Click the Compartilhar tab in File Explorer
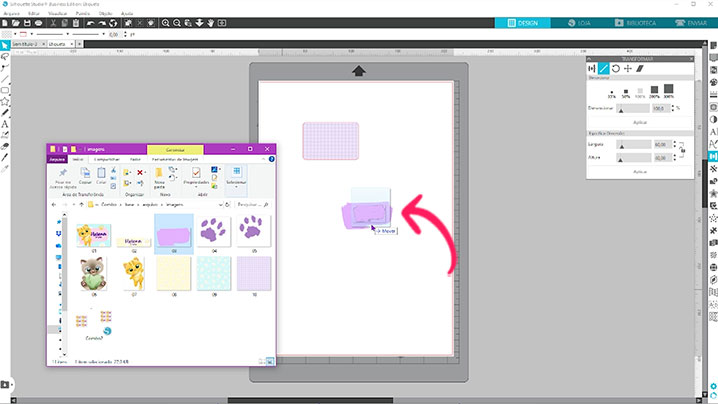The width and height of the screenshot is (718, 404). [x=106, y=158]
